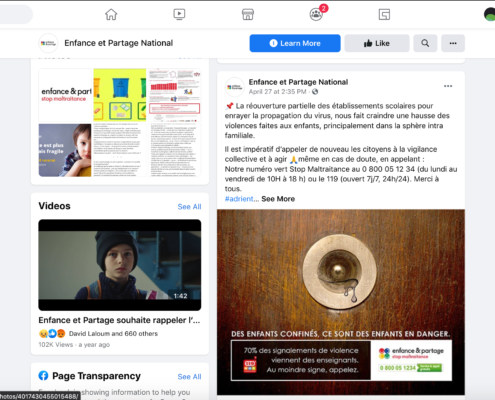This screenshot has height=400, width=495.
Task: Open page options three-dots menu in header
Action: (453, 43)
